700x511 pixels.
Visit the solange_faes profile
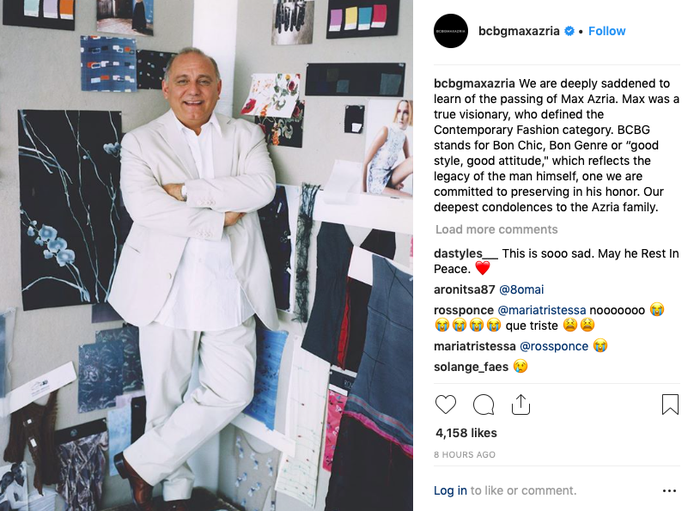tap(471, 367)
